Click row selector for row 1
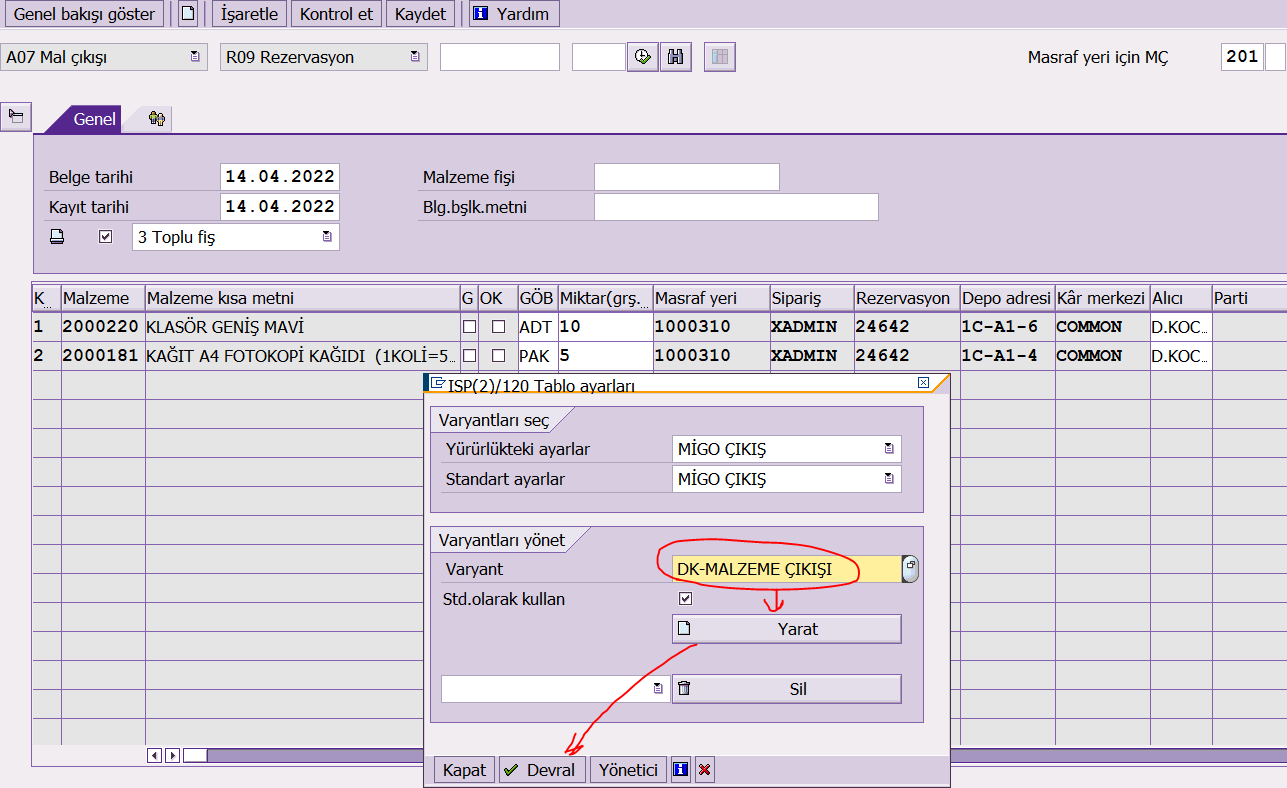The width and height of the screenshot is (1287, 788). click(46, 326)
